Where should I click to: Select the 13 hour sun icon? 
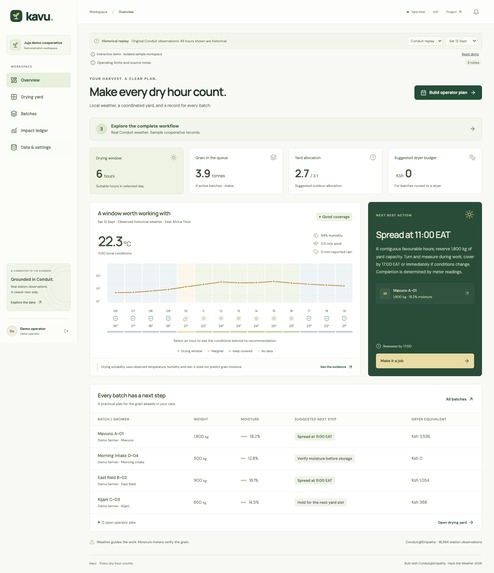[239, 319]
